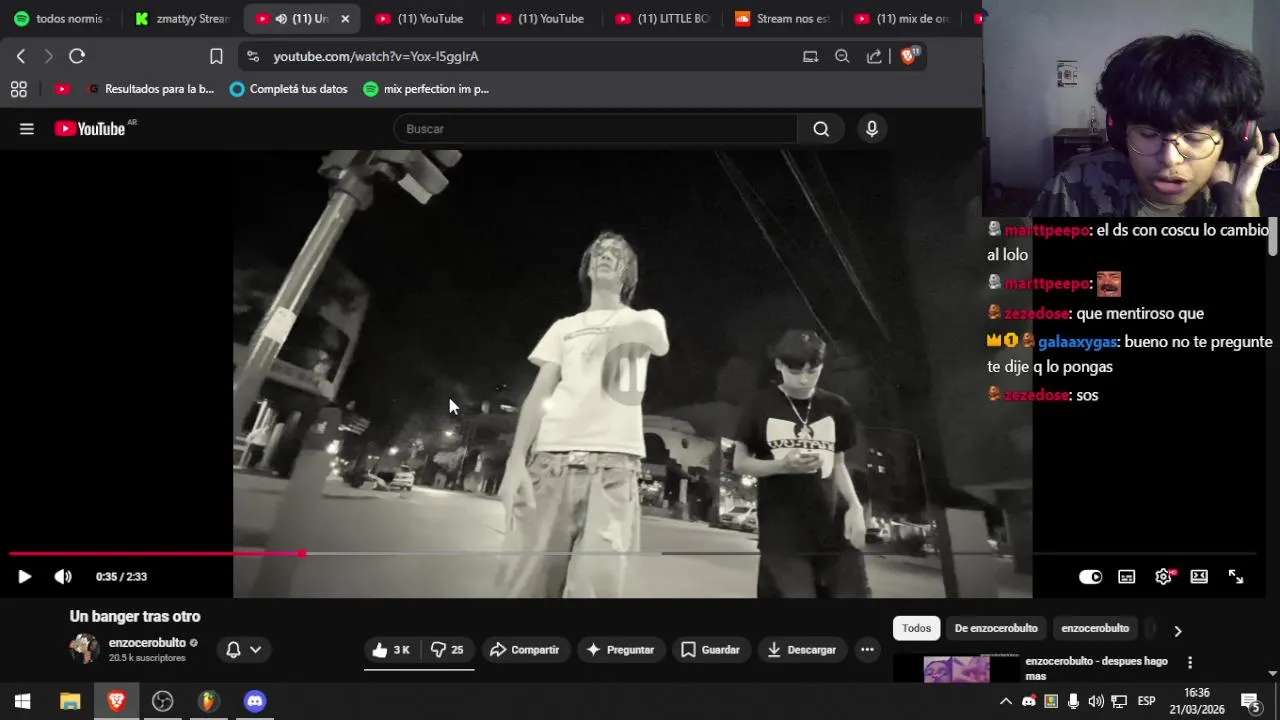Image resolution: width=1280 pixels, height=720 pixels.
Task: Open Windows notification center
Action: click(x=1250, y=701)
